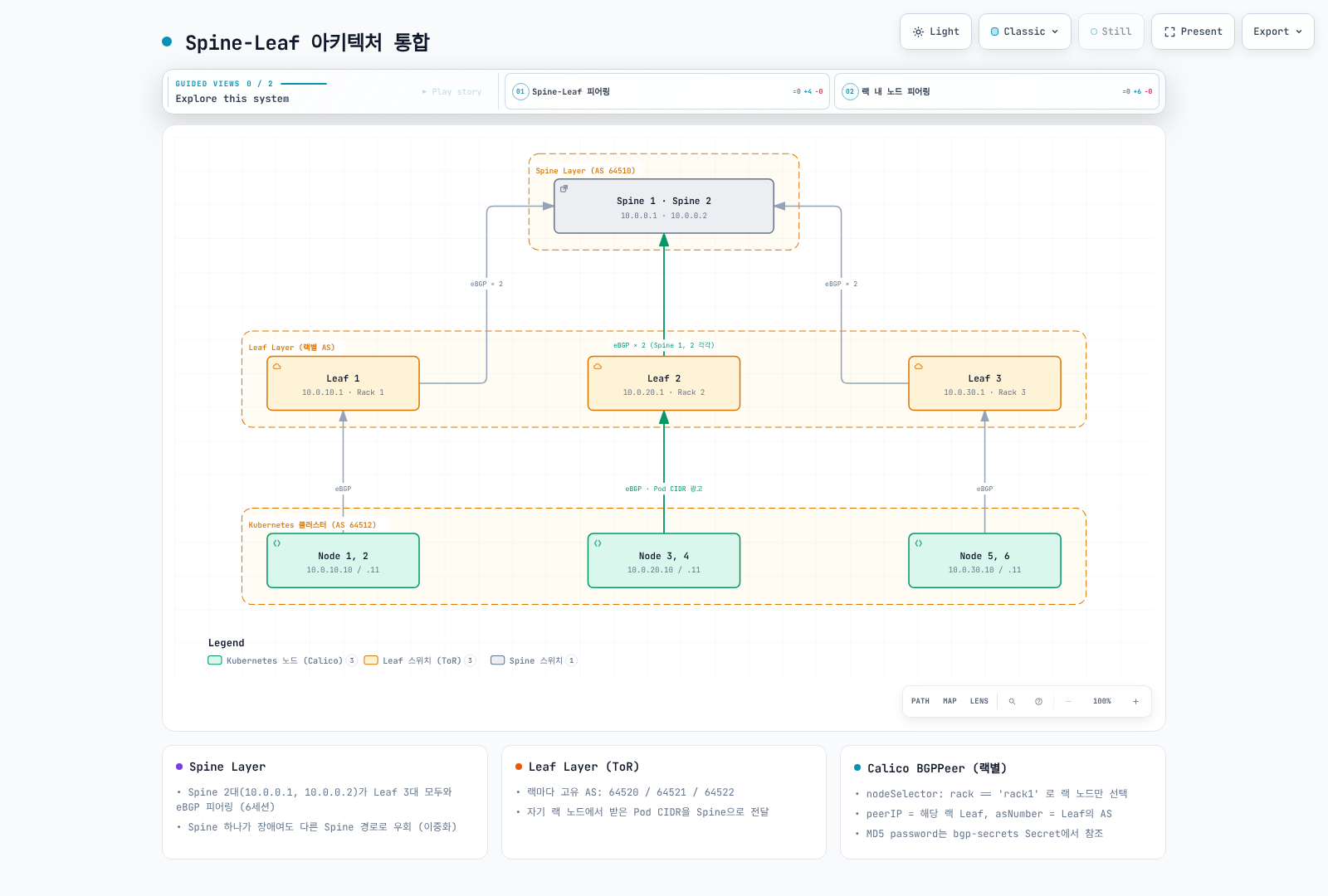This screenshot has height=896, width=1328.
Task: Toggle Spine 스위치 legend filter
Action: tap(534, 660)
